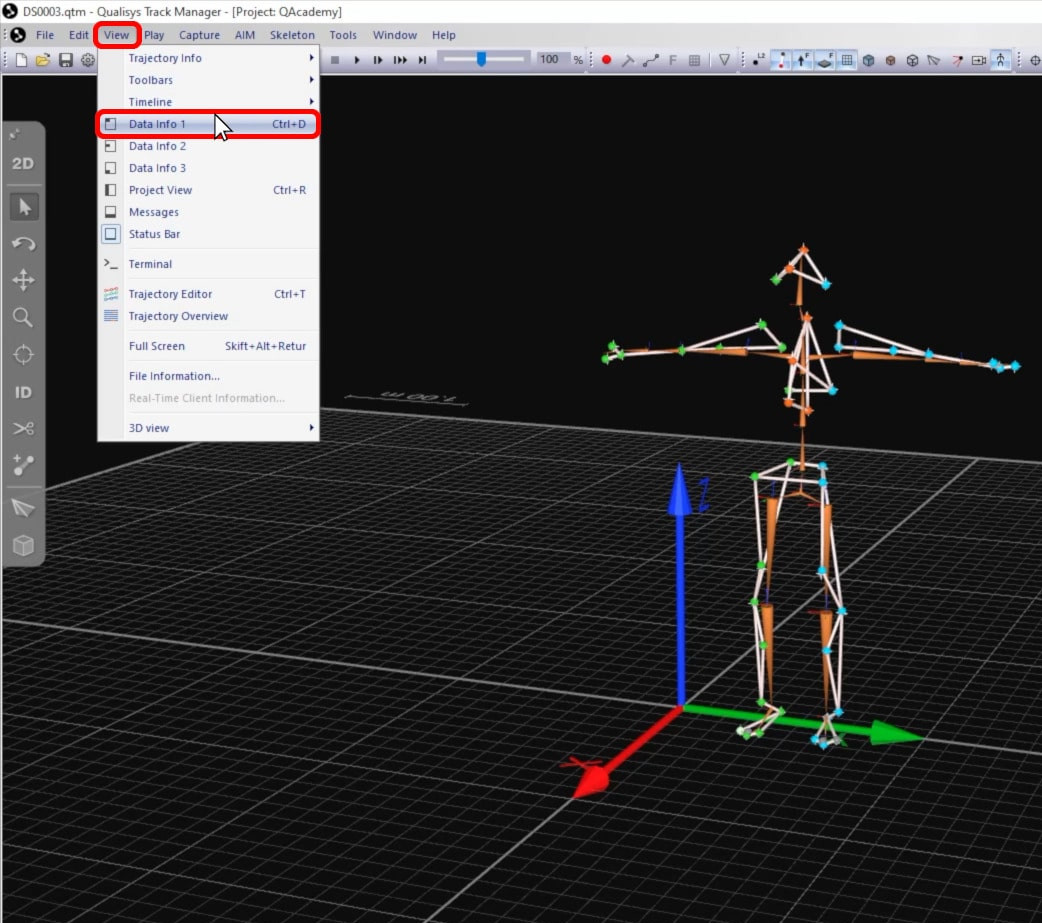Activate the selection arrow tool in sidebar
The image size is (1042, 923).
point(22,206)
